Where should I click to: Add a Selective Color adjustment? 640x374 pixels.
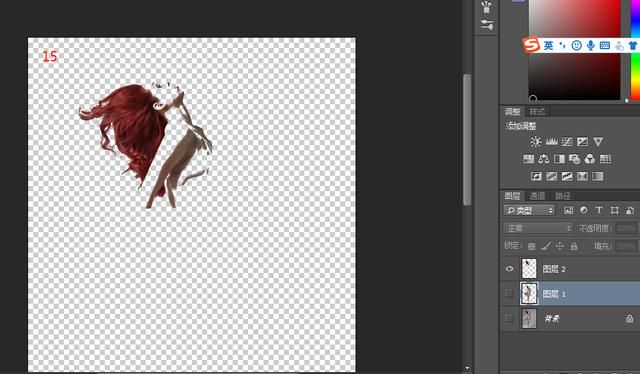tap(582, 176)
